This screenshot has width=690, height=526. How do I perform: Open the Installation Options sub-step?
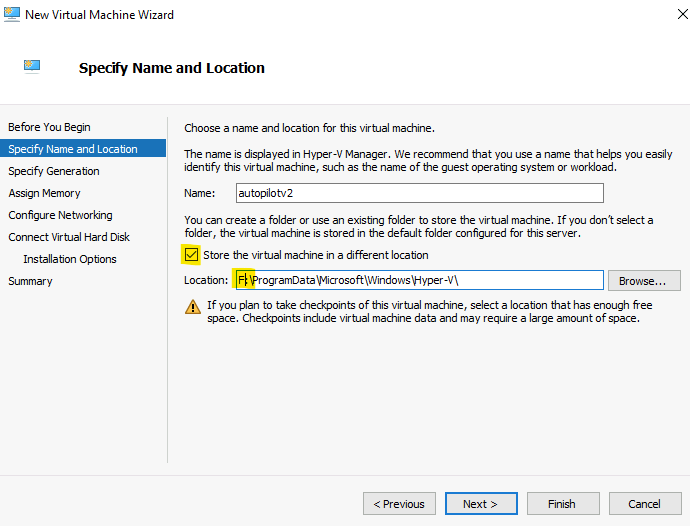point(70,259)
